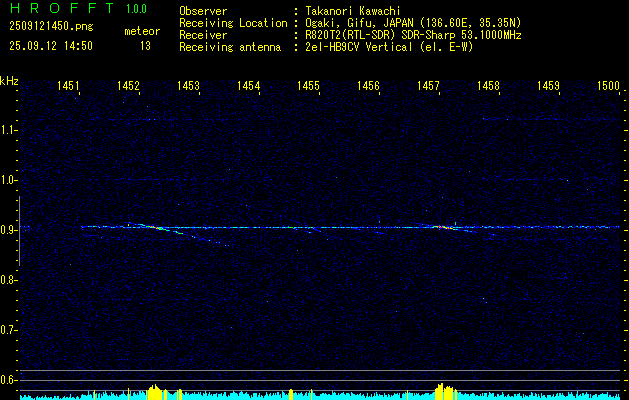Click the 0.7 frequency axis label
The width and height of the screenshot is (629, 400).
7,330
